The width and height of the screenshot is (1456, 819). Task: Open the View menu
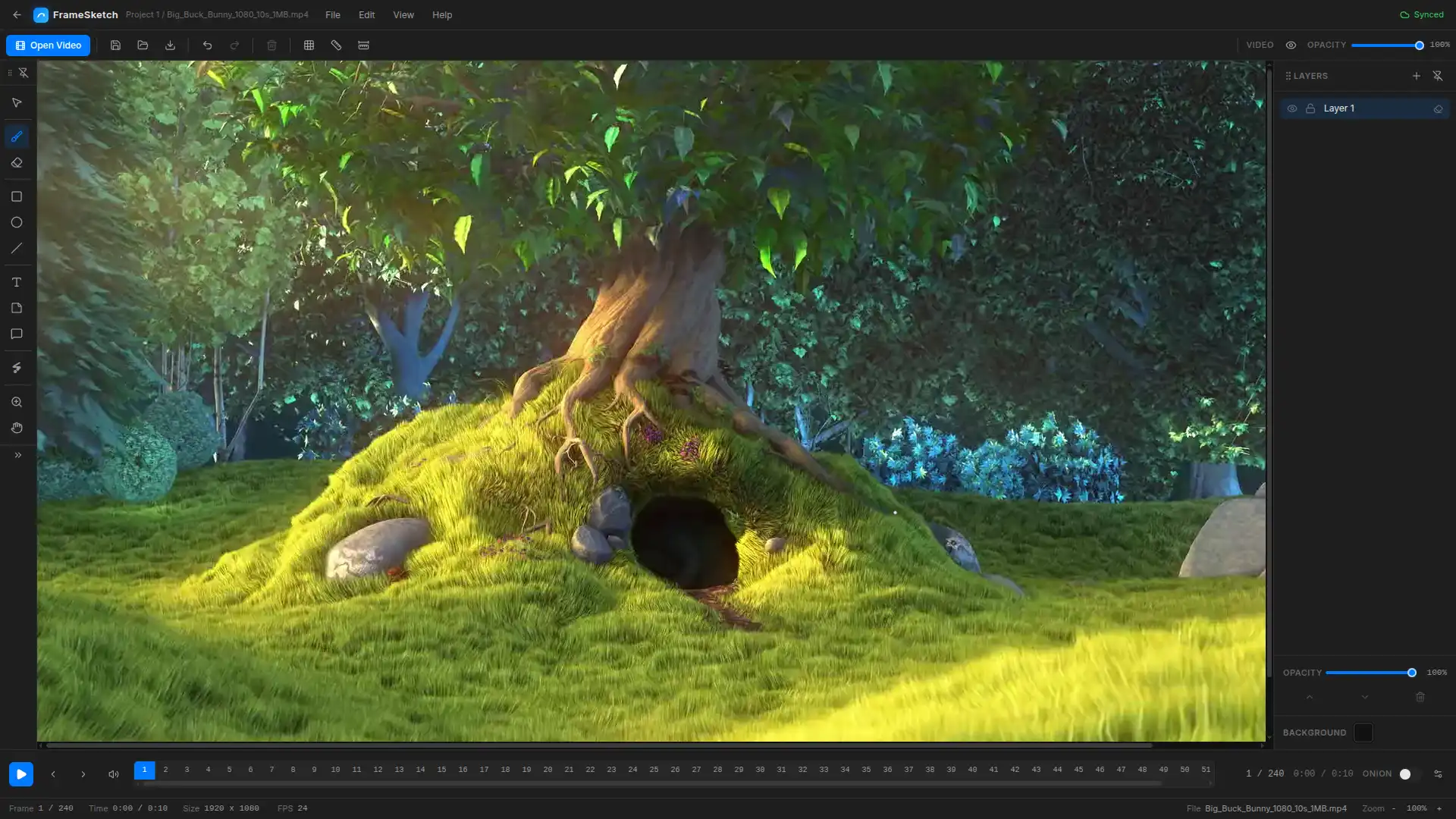pyautogui.click(x=403, y=14)
